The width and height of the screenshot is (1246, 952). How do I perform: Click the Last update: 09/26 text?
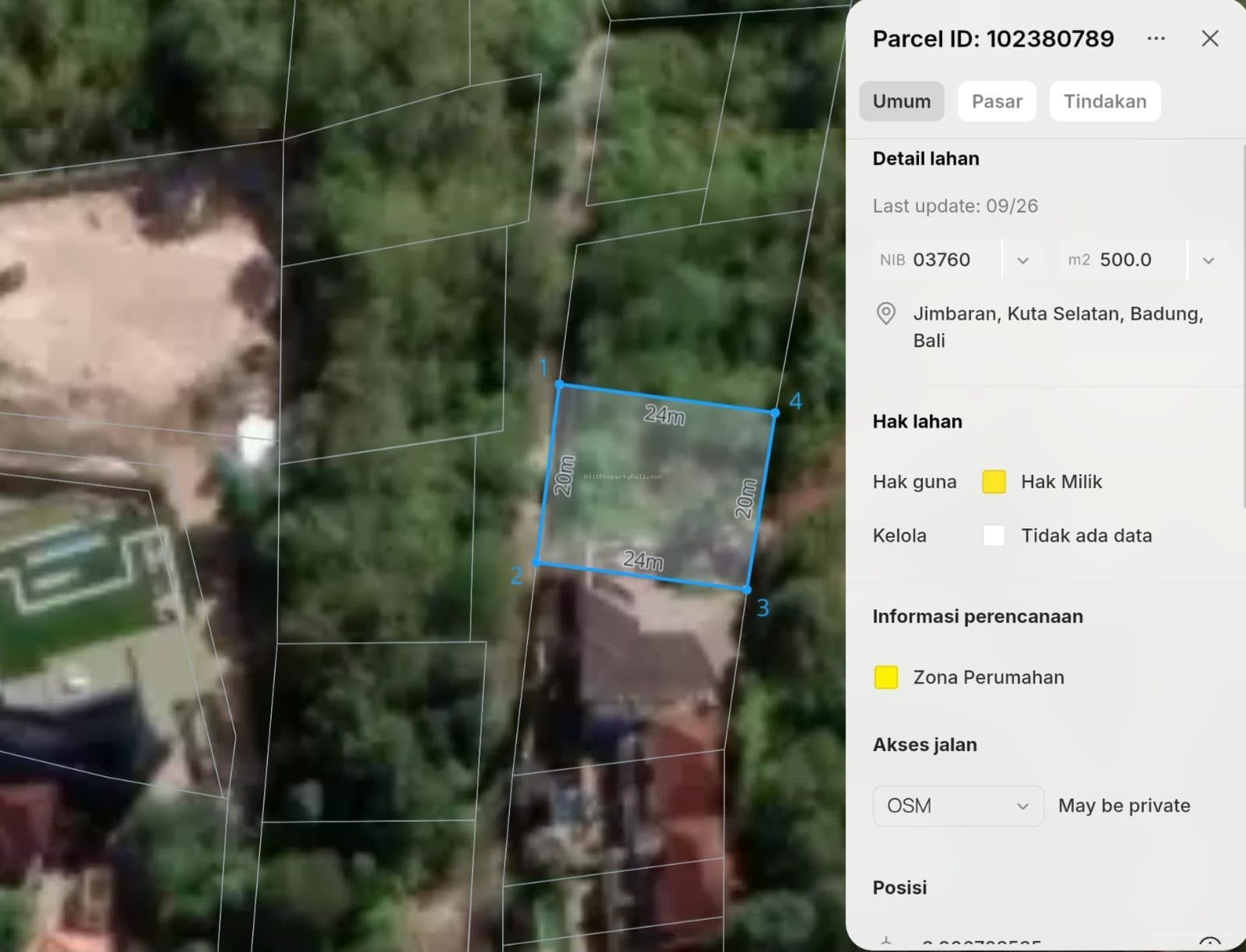(x=955, y=206)
